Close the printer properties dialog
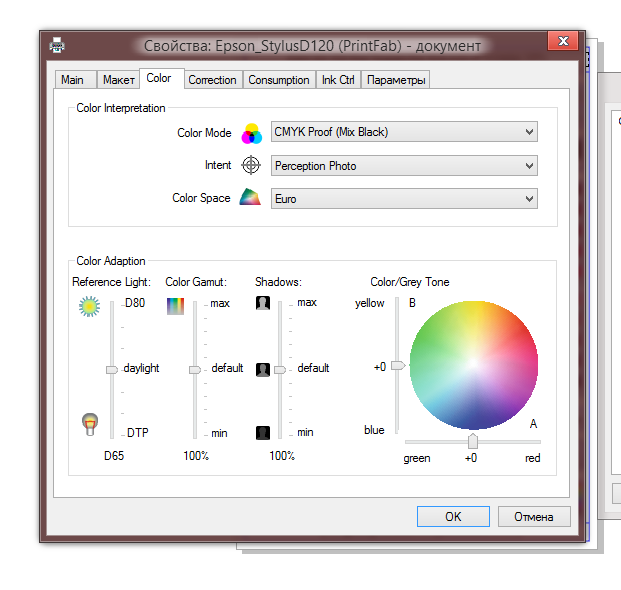Screen dimensions: 621x590 pyautogui.click(x=563, y=41)
